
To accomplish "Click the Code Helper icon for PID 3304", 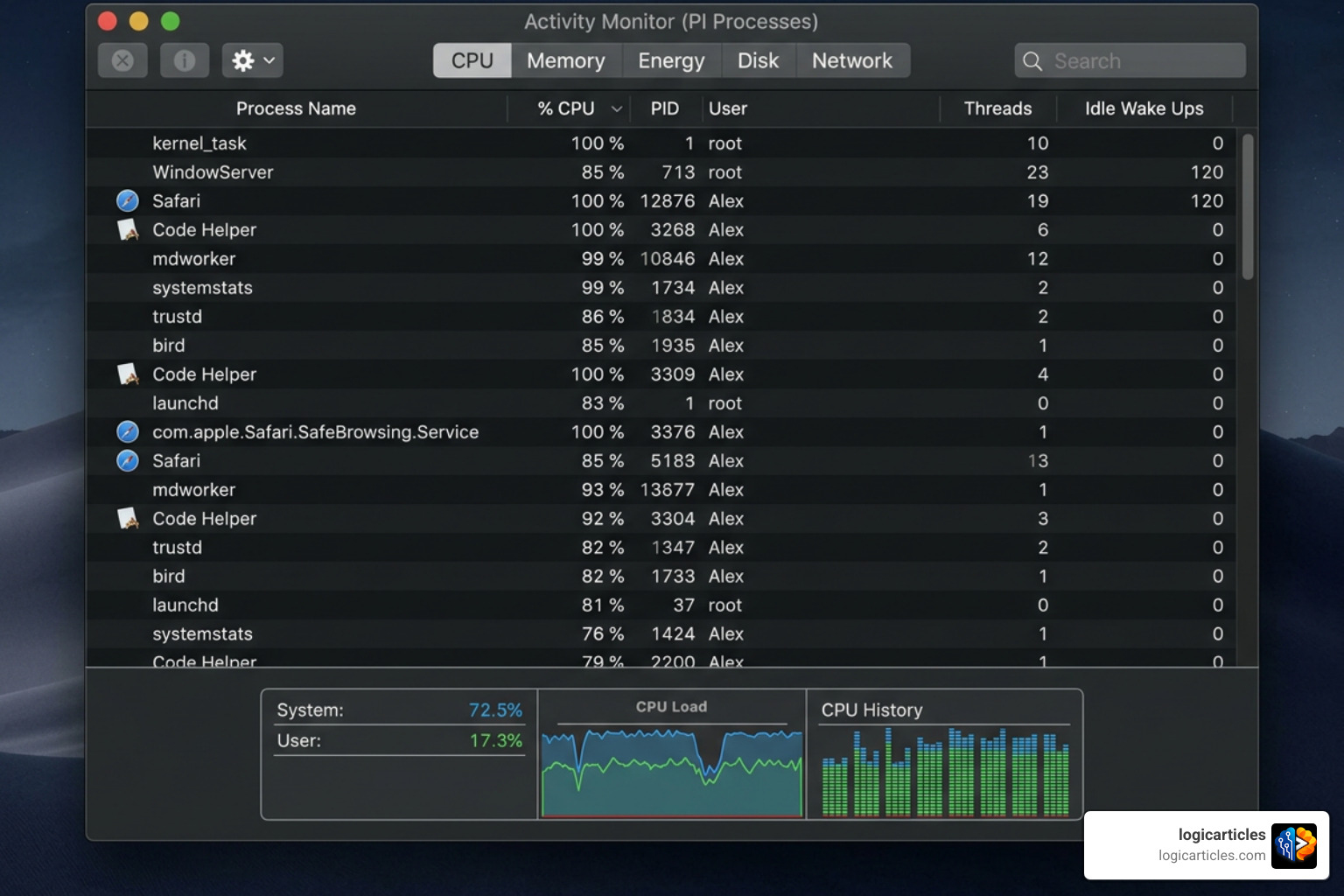I will point(128,519).
